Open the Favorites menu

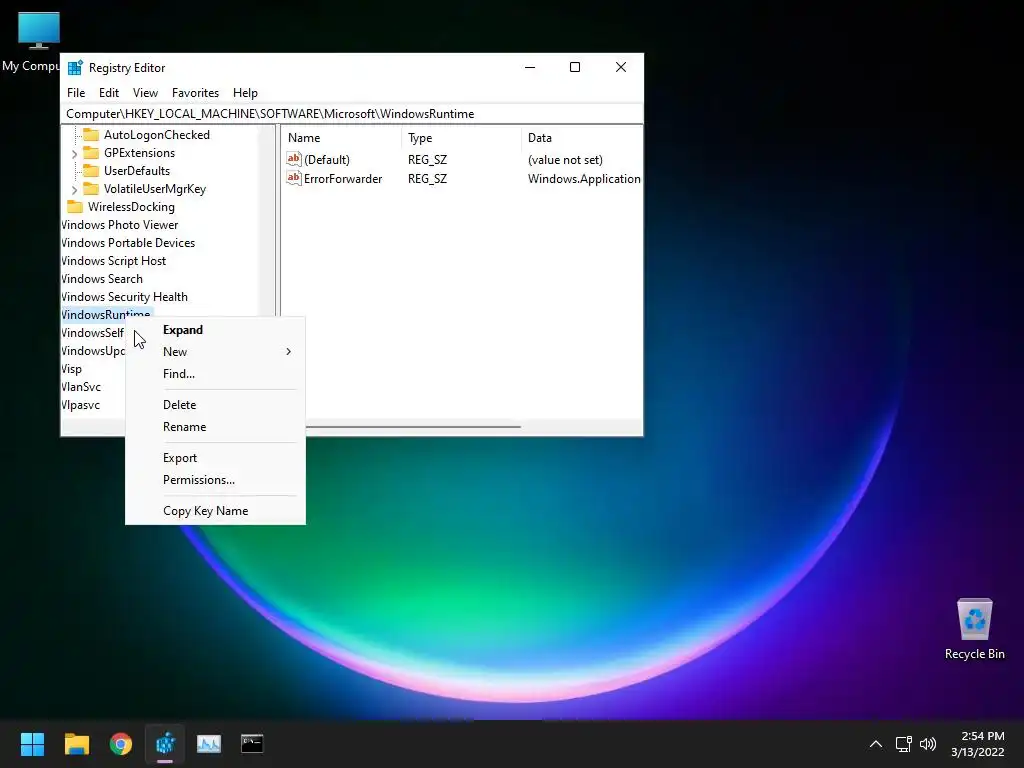[195, 93]
